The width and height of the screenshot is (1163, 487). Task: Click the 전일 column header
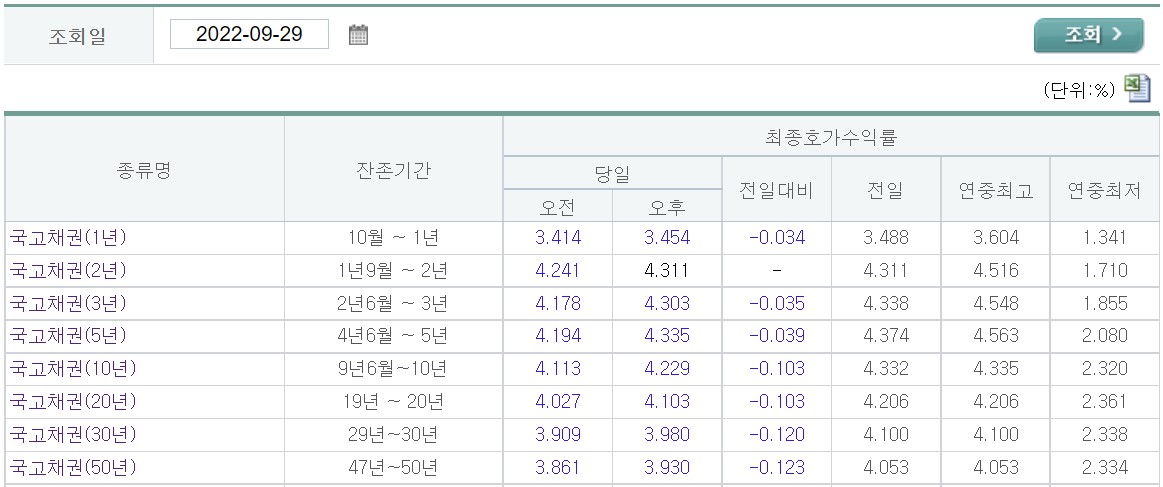(x=886, y=190)
